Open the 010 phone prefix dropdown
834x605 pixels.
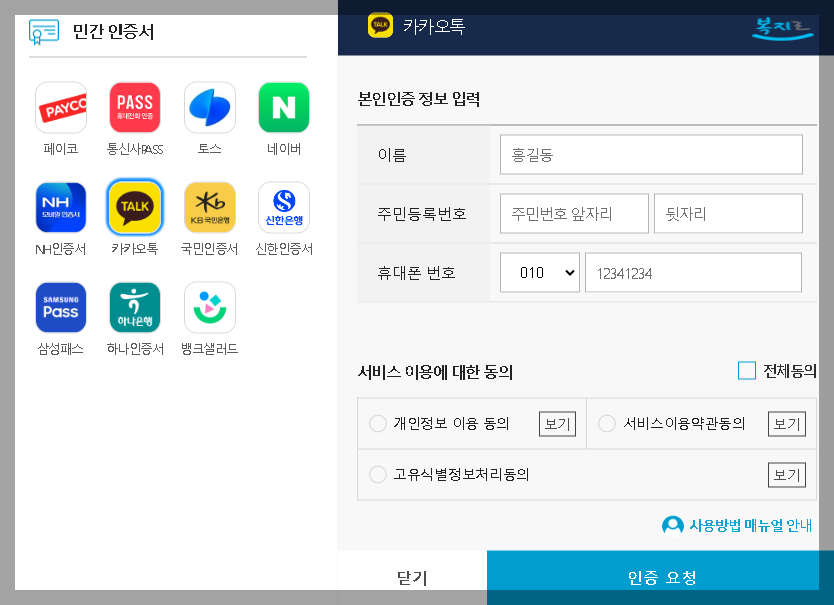[x=540, y=272]
